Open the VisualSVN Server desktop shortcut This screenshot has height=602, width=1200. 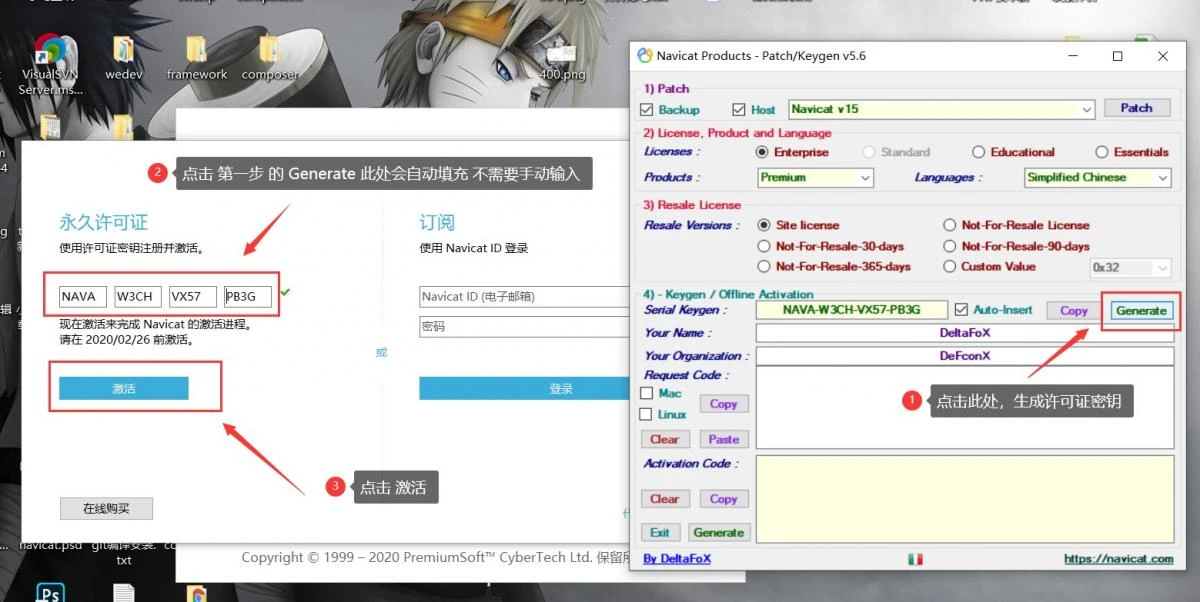point(49,64)
